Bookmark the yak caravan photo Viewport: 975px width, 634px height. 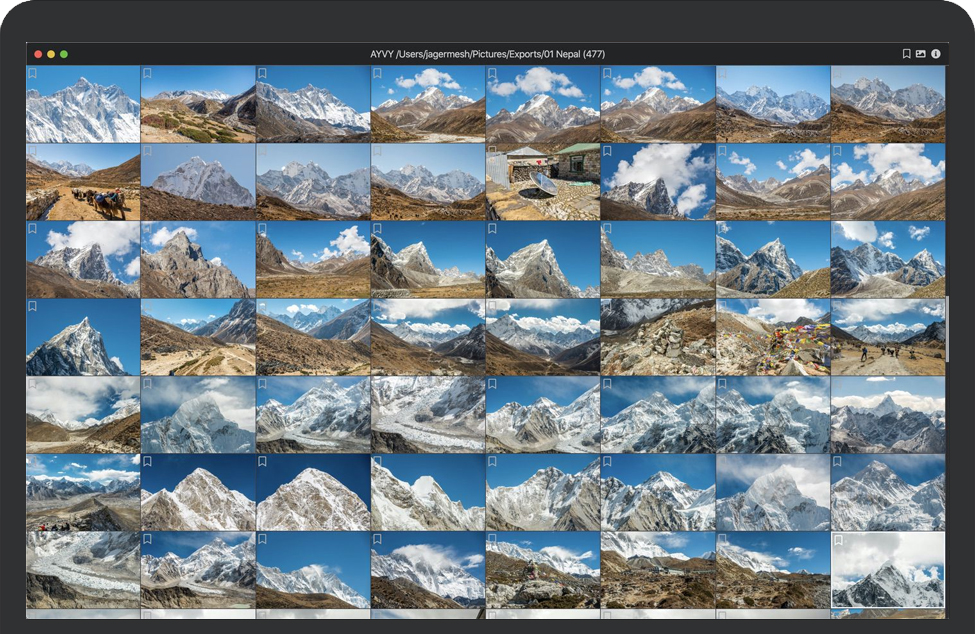point(32,151)
